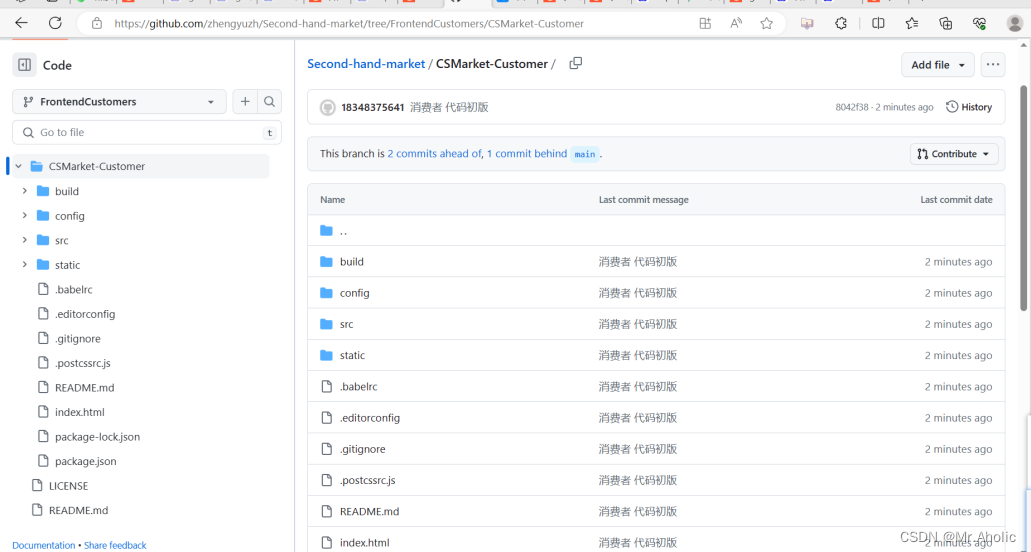Select .gitignore in the file tree
Screen dimensions: 1031x552
pos(78,338)
